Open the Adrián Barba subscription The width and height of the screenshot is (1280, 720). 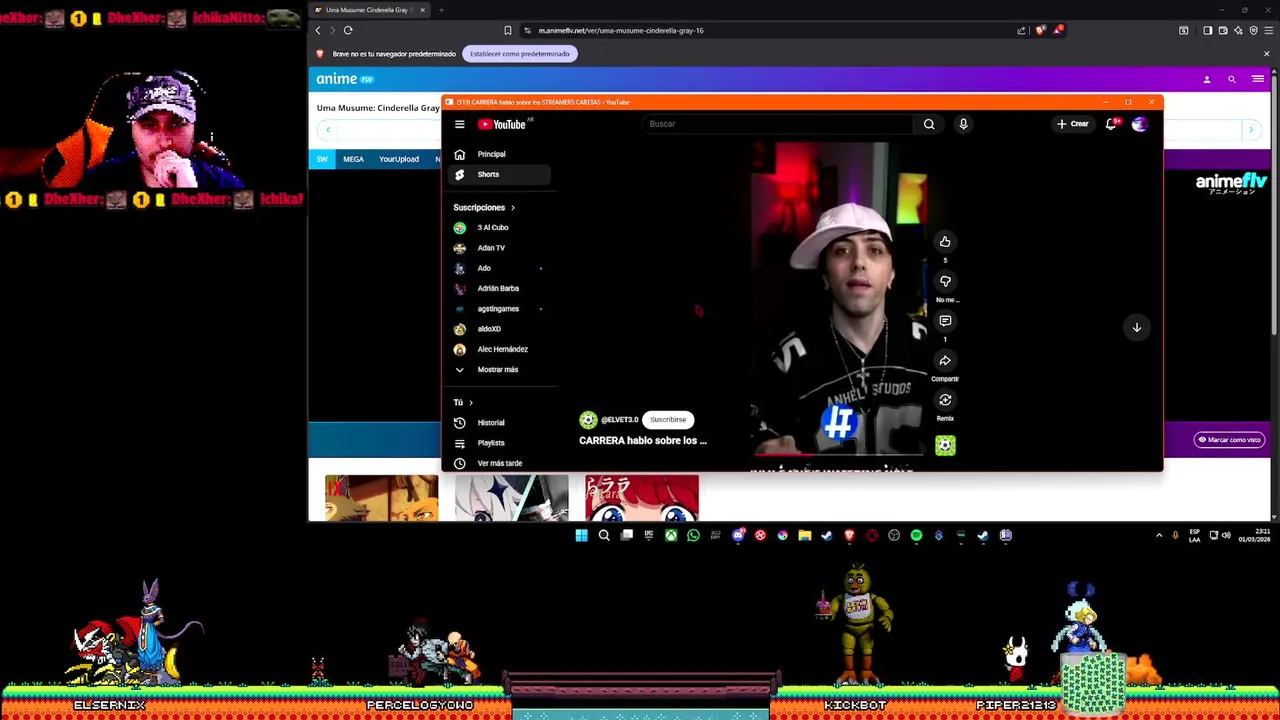coord(497,289)
